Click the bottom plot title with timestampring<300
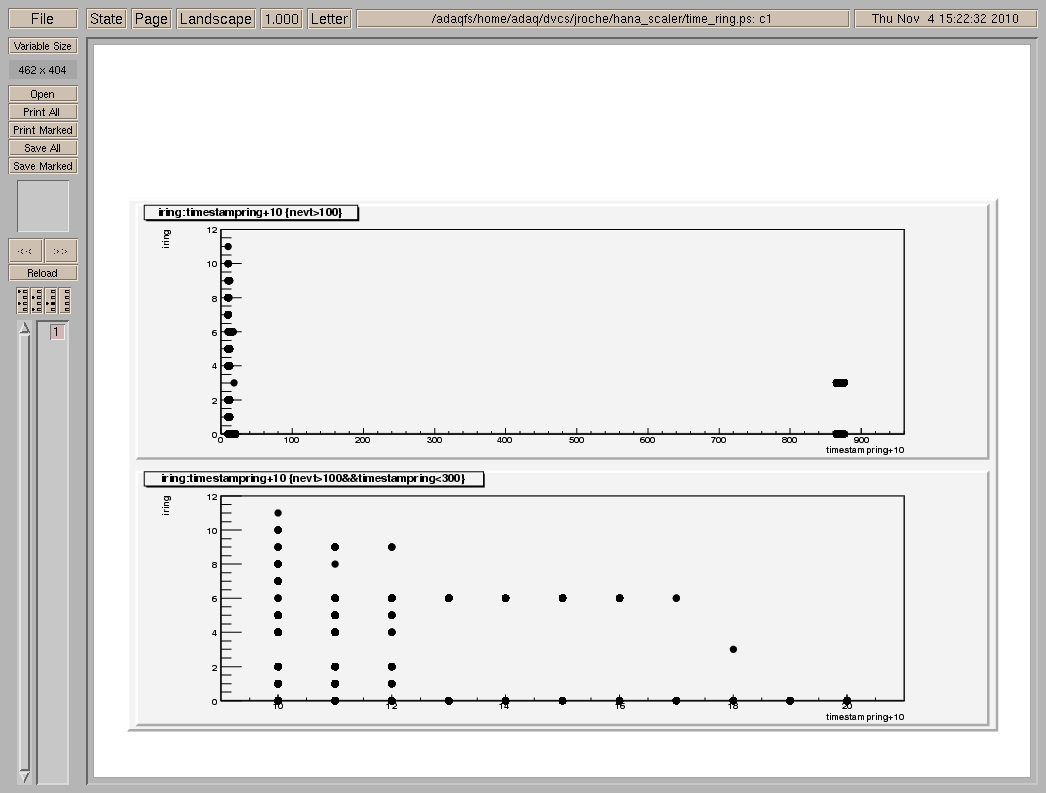The width and height of the screenshot is (1046, 793). click(313, 478)
